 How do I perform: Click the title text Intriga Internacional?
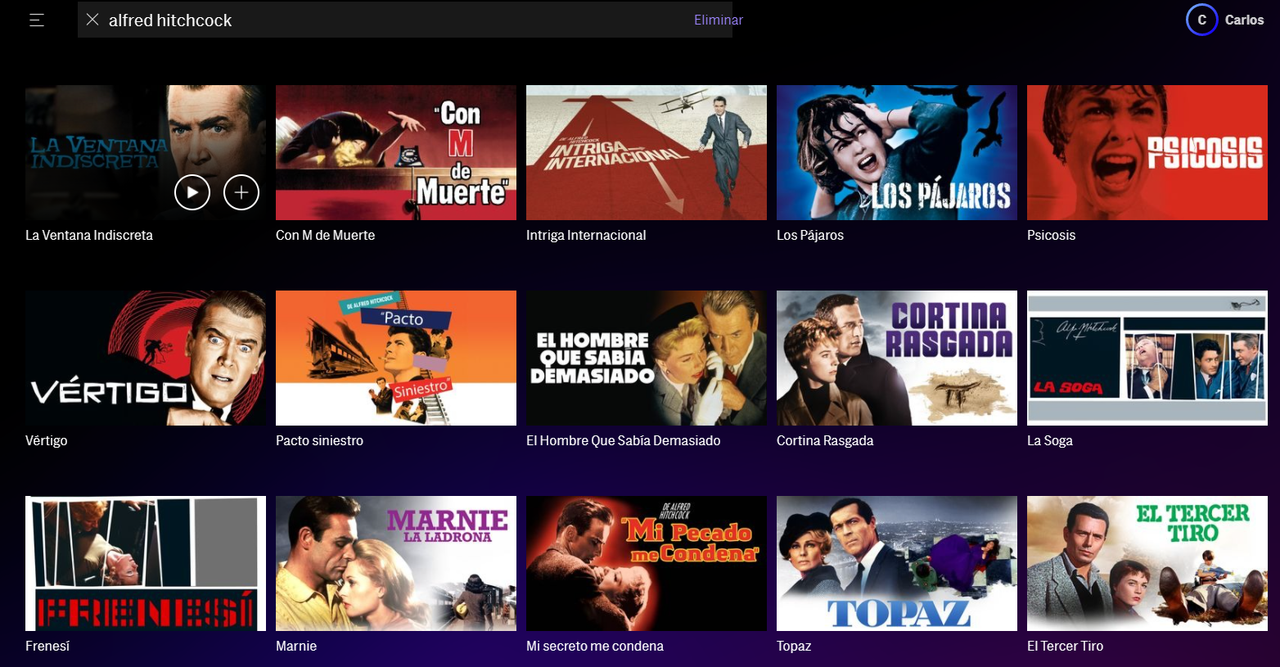(x=586, y=235)
